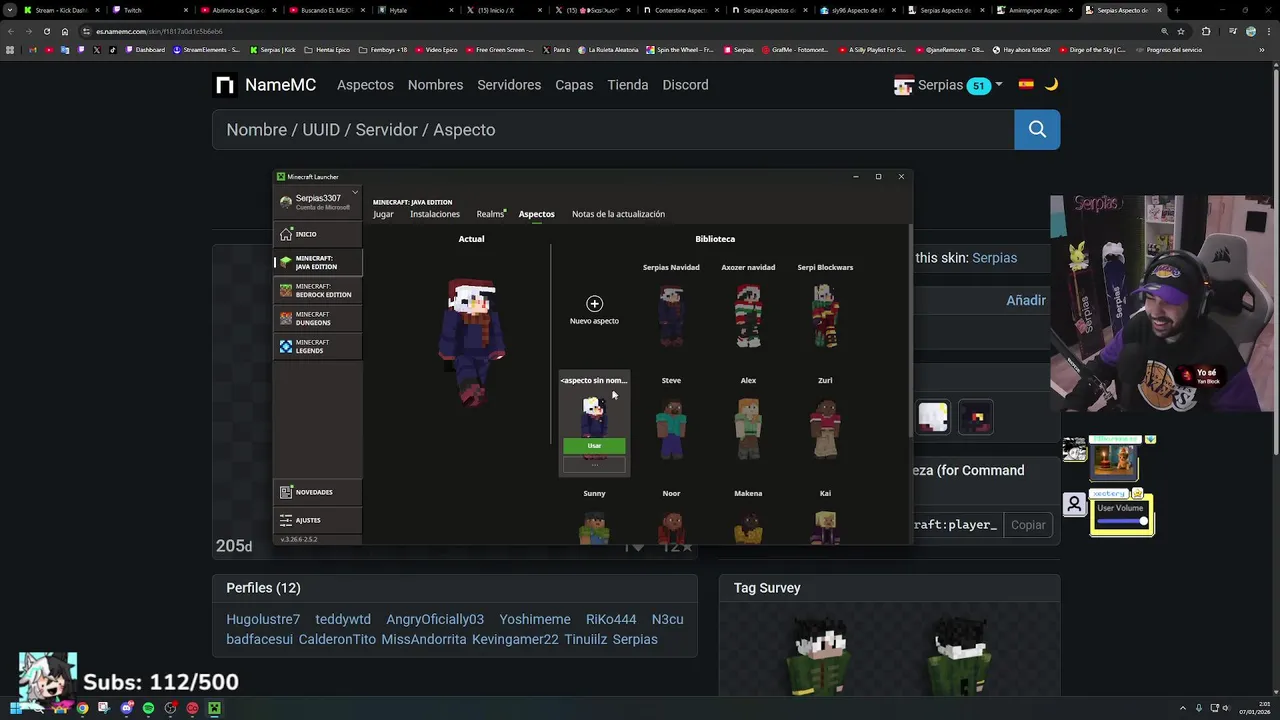
Task: Select Minecraft: Java Edition in launcher sidebar
Action: (317, 262)
